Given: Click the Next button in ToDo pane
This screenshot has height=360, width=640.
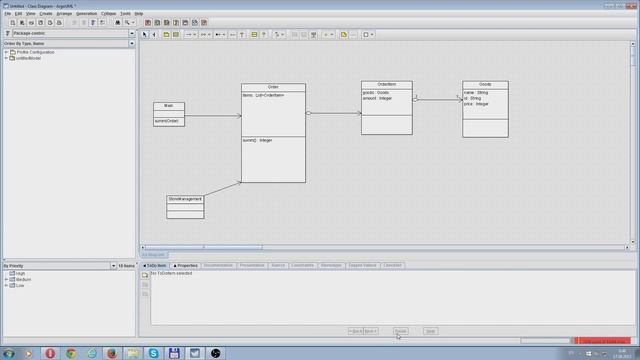Looking at the screenshot, I should pyautogui.click(x=370, y=331).
